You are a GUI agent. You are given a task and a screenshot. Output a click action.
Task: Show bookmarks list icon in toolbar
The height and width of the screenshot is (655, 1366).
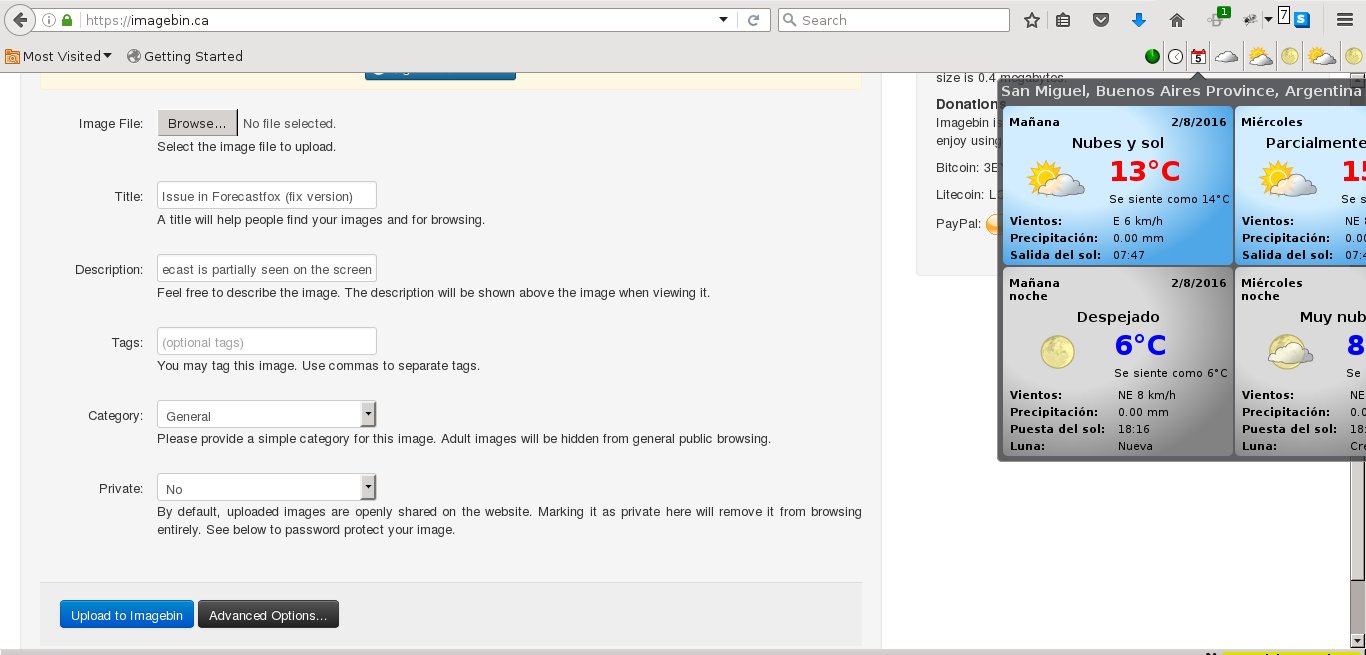coord(1063,20)
